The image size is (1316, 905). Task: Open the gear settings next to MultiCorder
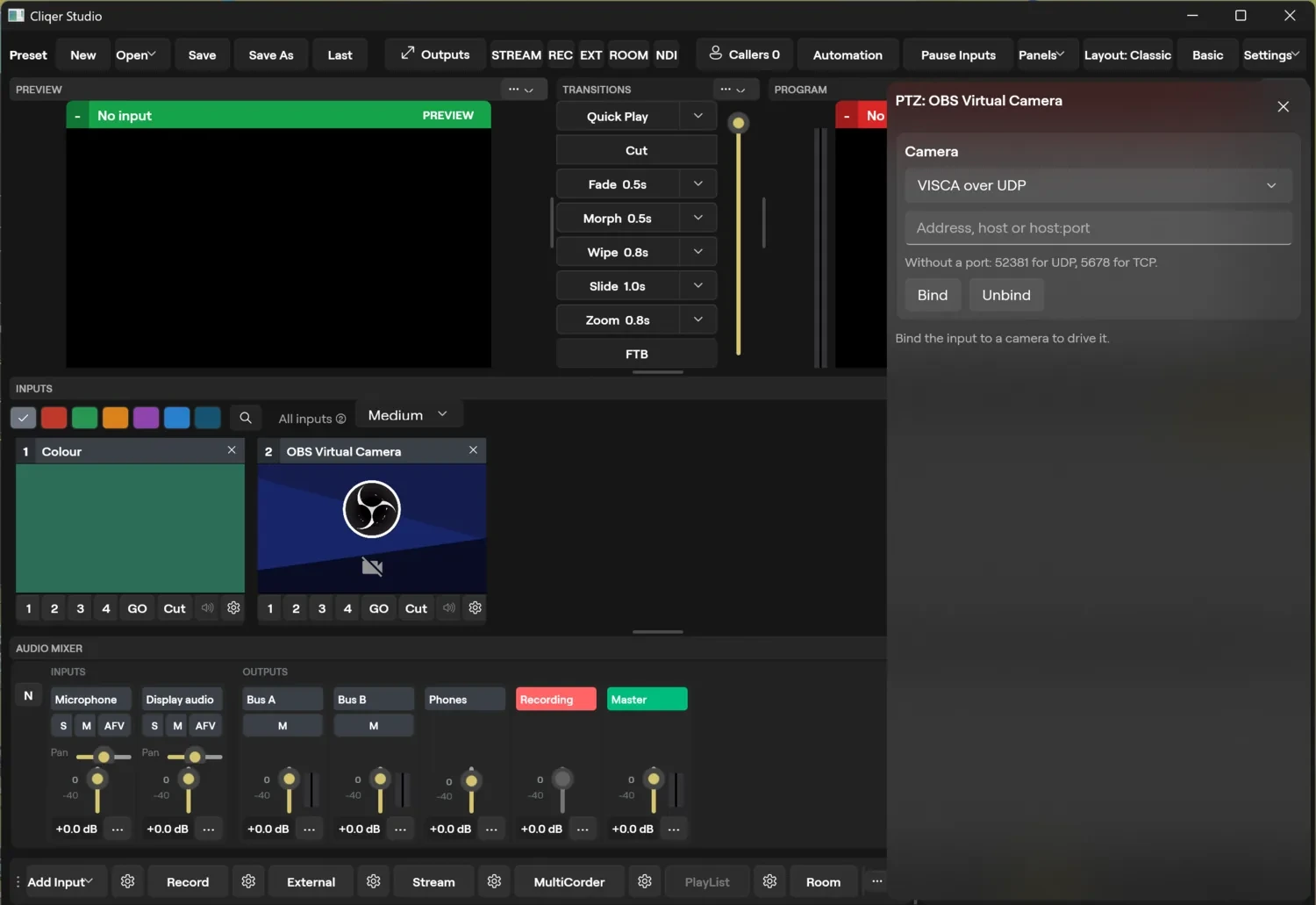(x=645, y=880)
